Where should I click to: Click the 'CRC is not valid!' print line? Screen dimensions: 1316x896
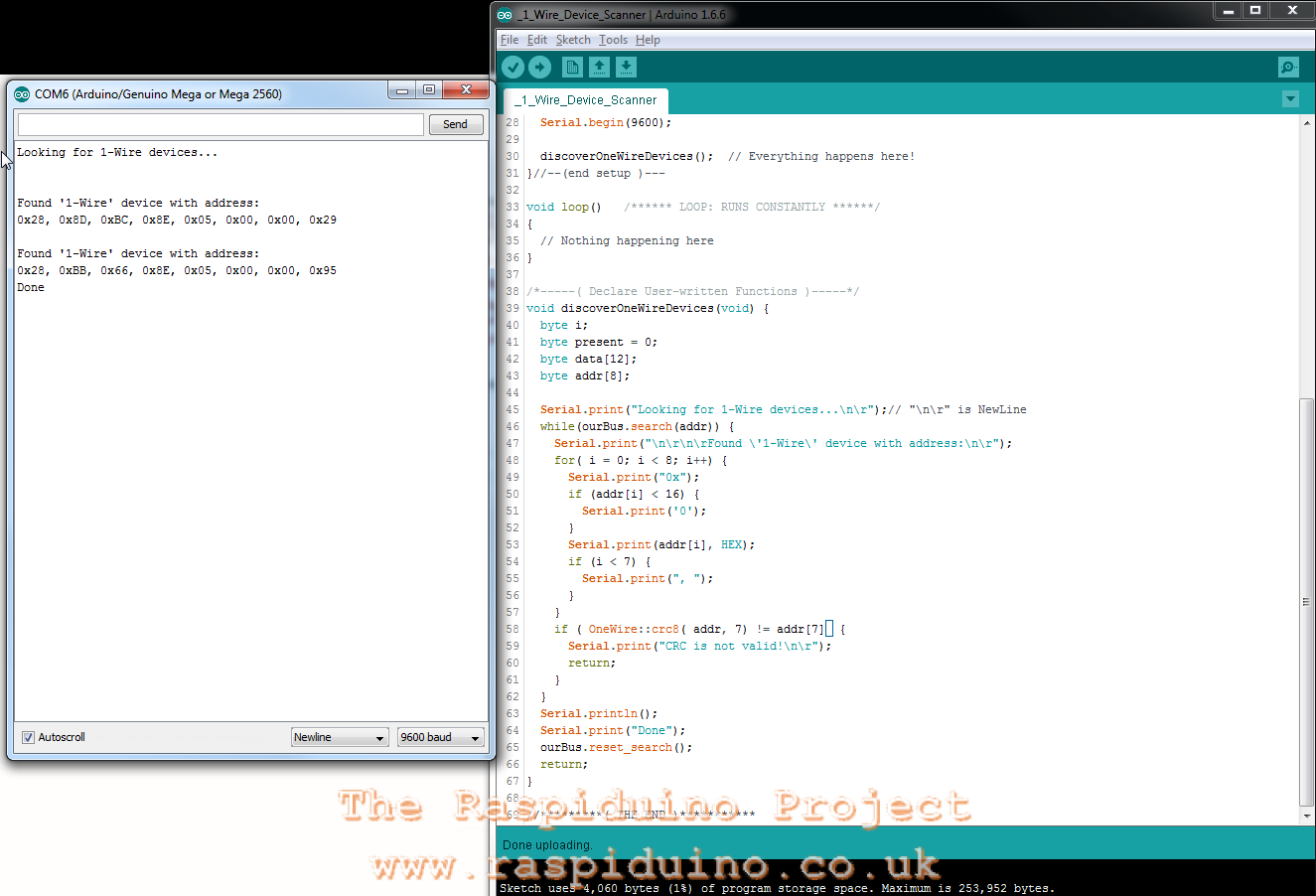(x=700, y=646)
